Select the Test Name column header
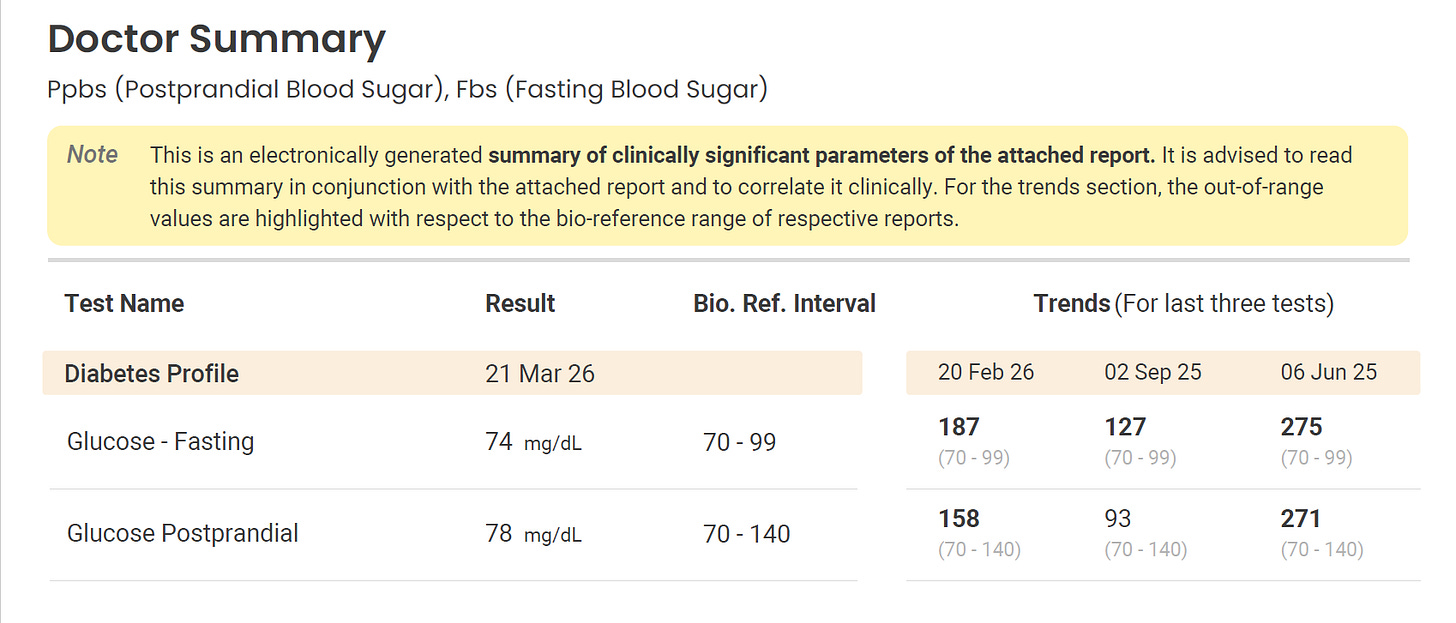 124,303
